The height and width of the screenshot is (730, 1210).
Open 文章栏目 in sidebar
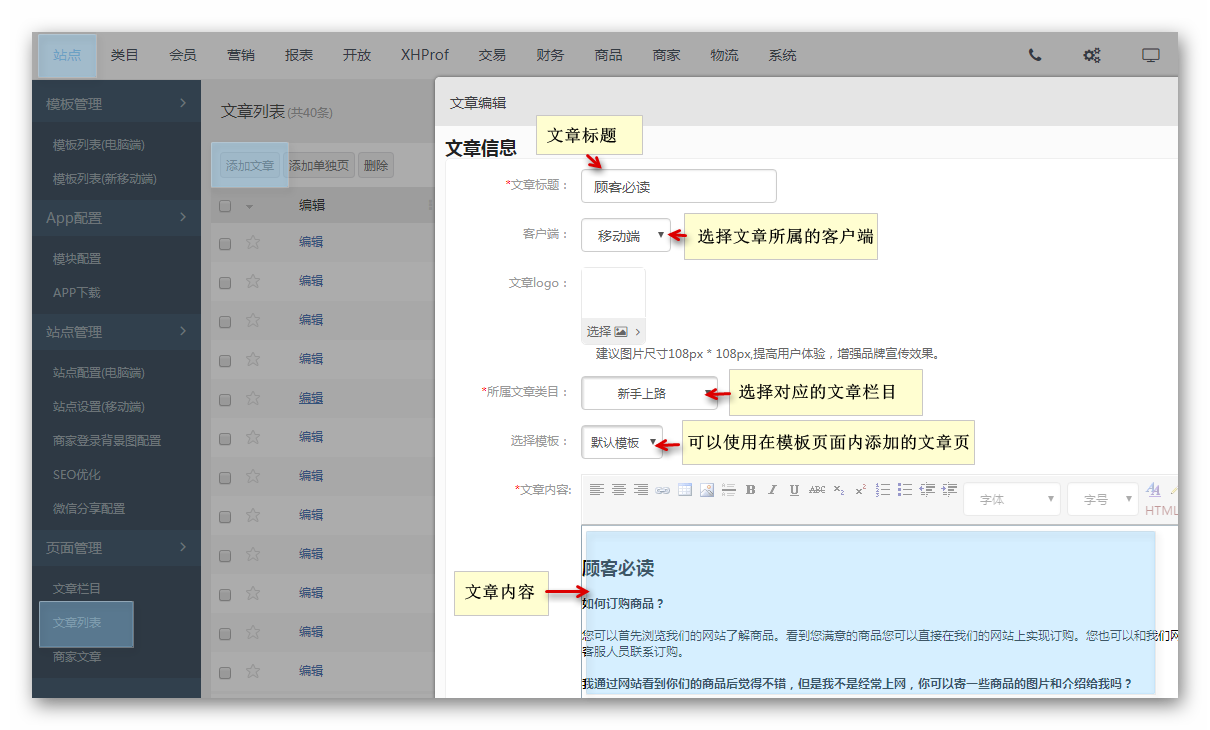pyautogui.click(x=77, y=589)
